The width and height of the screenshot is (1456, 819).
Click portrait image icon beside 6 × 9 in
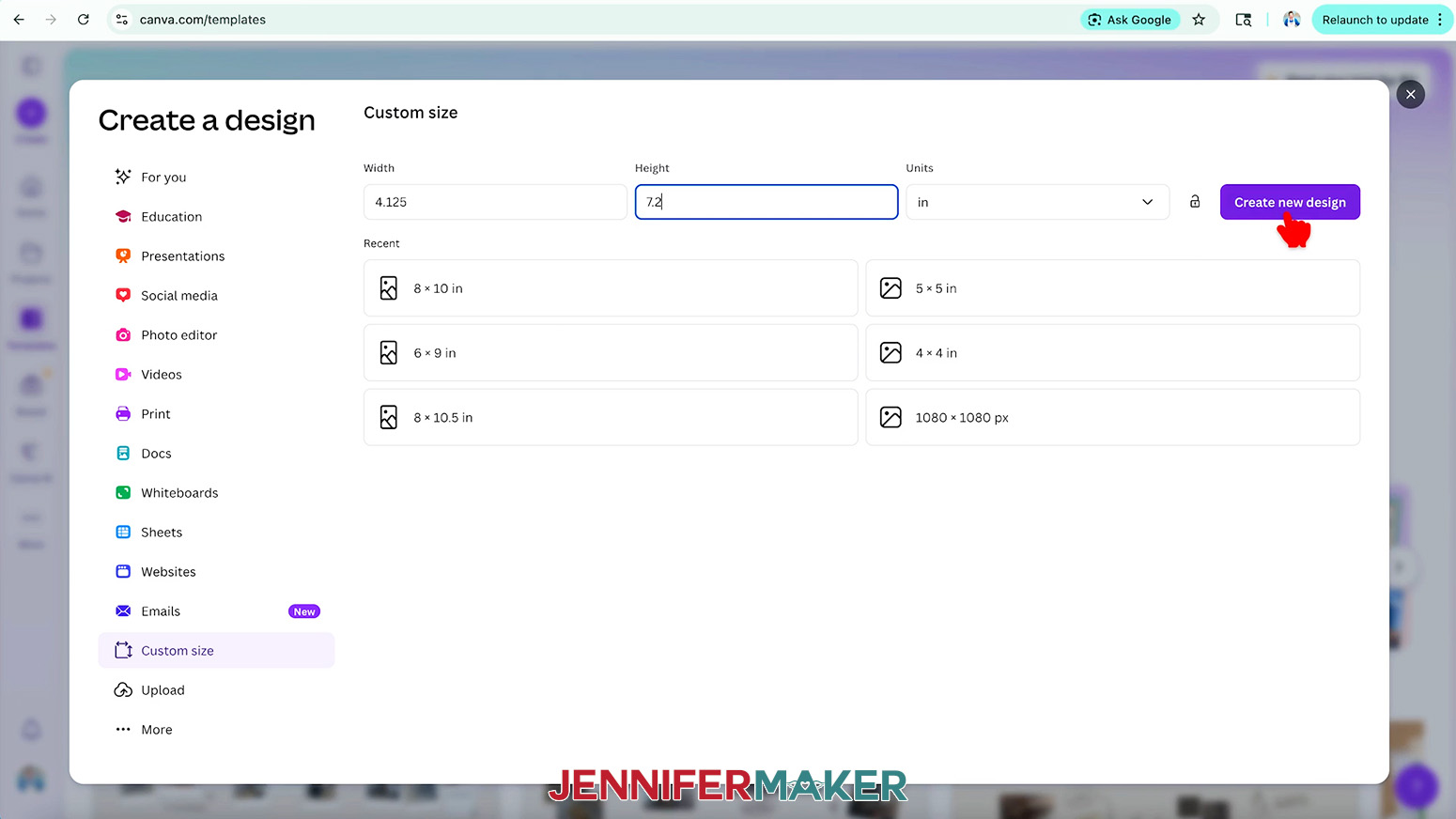click(x=389, y=353)
